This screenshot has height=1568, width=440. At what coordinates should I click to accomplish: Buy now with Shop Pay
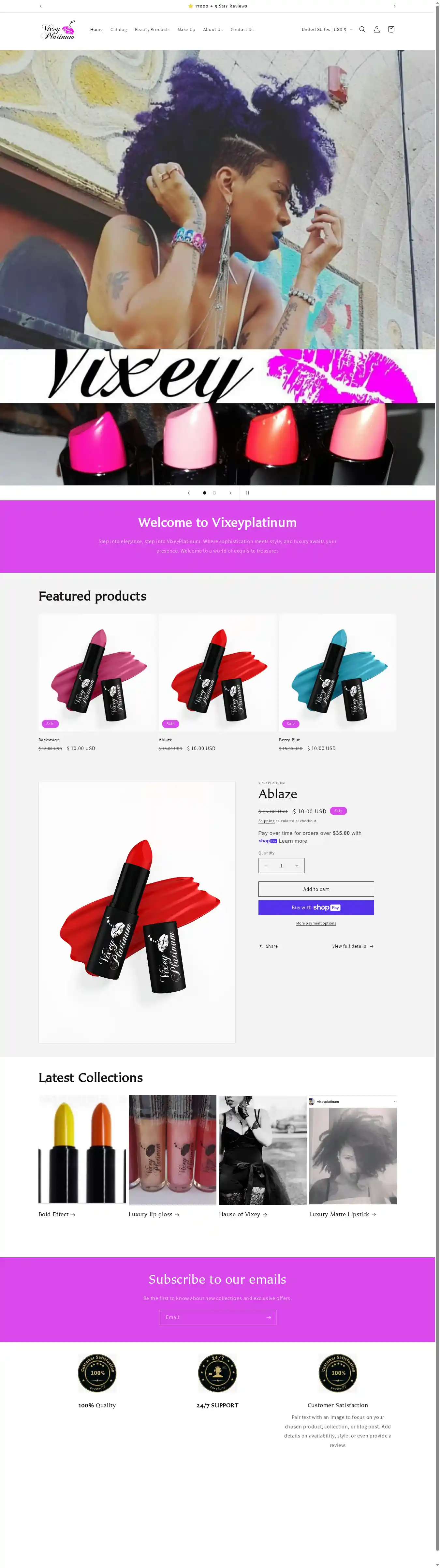[x=316, y=907]
